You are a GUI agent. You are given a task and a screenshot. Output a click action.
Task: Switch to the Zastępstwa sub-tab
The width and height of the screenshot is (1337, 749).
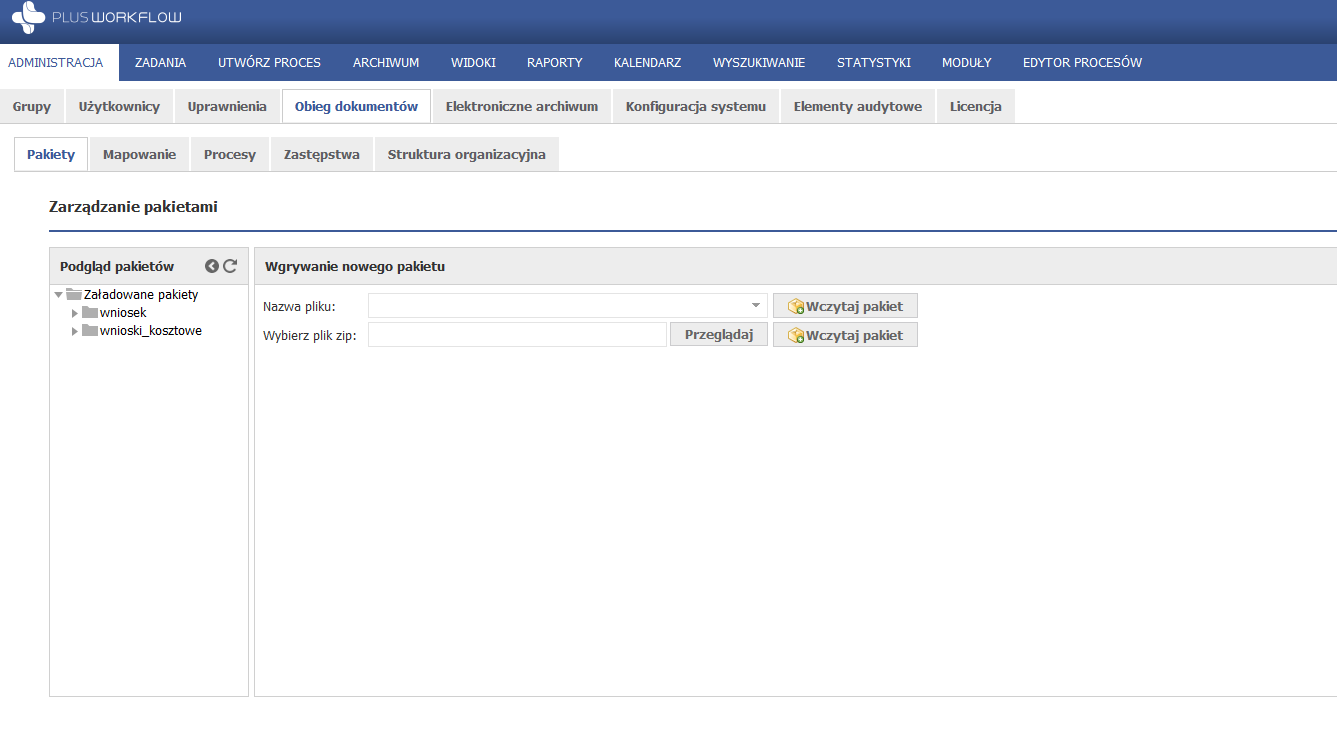click(x=322, y=155)
